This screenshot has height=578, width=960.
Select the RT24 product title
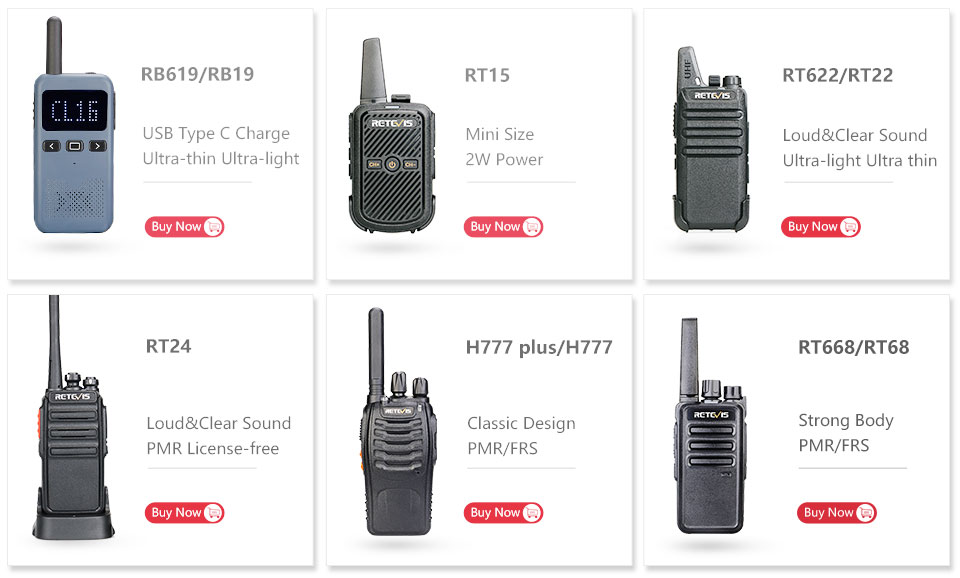point(168,346)
